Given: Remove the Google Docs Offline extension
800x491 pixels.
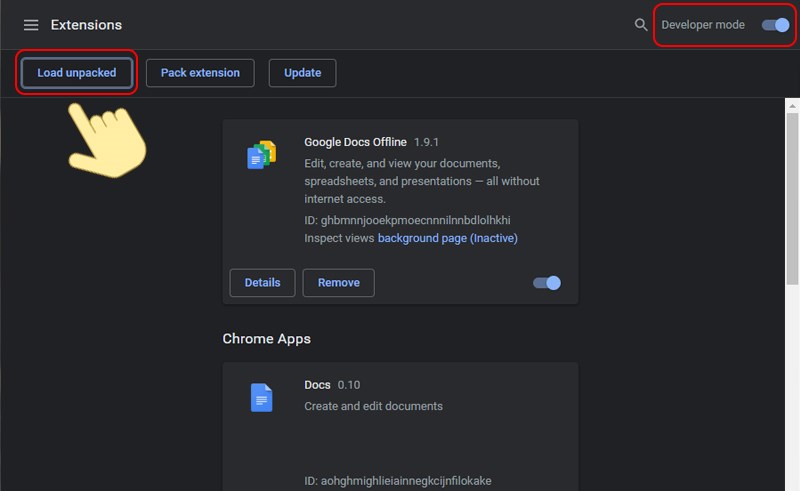Looking at the screenshot, I should click(338, 283).
